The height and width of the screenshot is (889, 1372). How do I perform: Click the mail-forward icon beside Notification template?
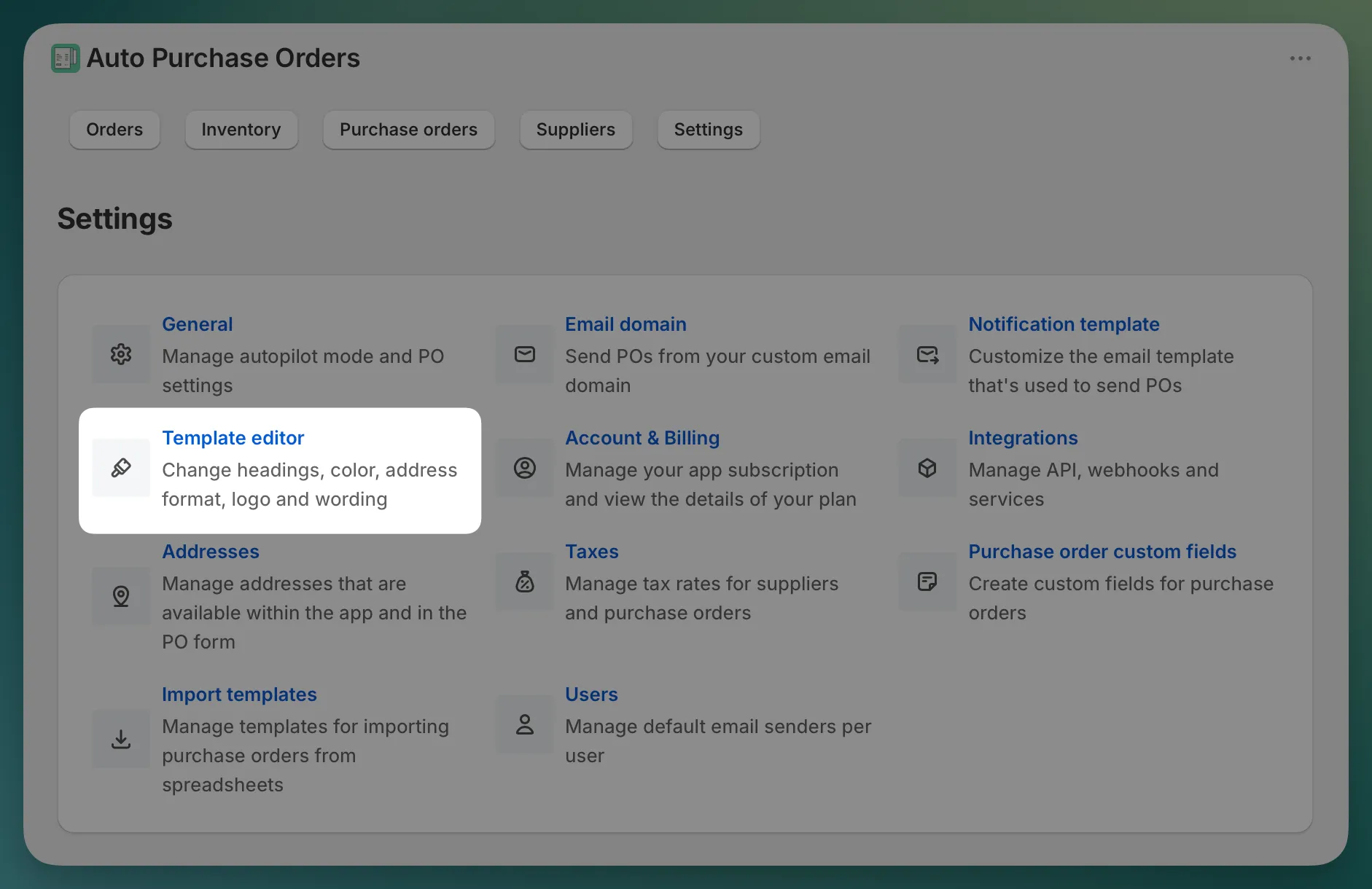coord(927,354)
